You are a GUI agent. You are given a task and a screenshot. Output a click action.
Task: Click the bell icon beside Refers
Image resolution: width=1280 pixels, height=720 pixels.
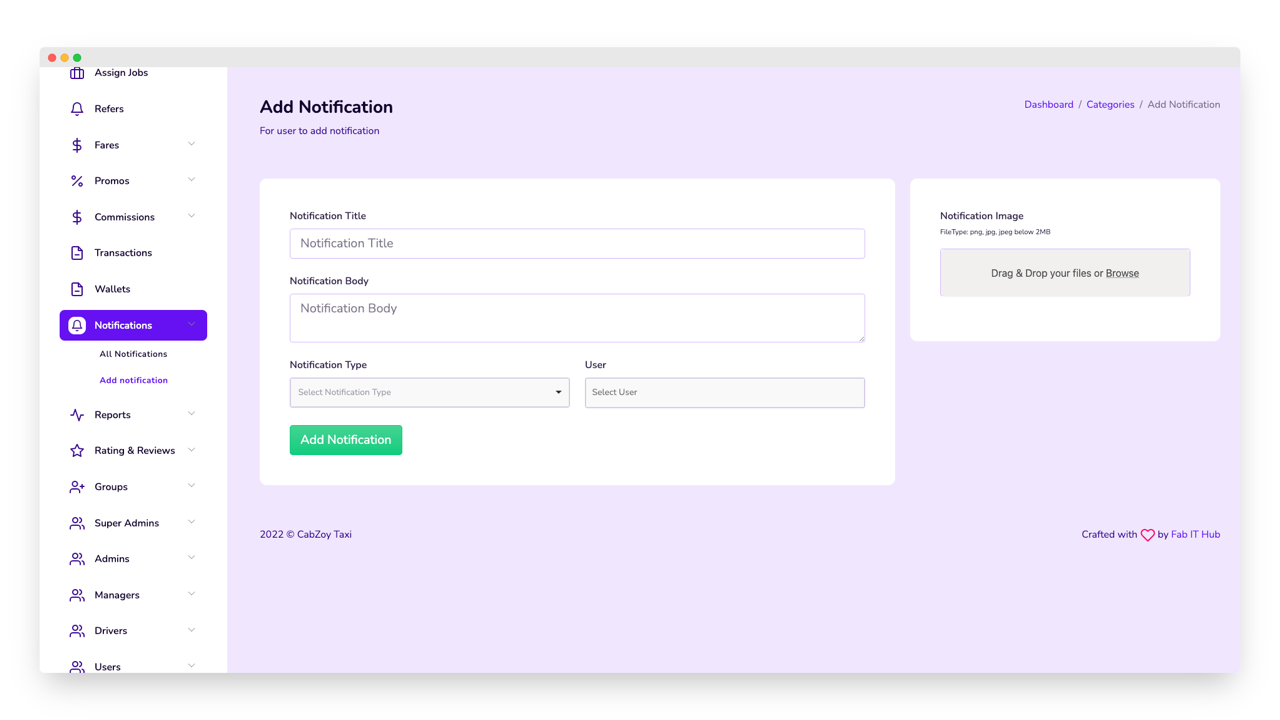click(77, 109)
